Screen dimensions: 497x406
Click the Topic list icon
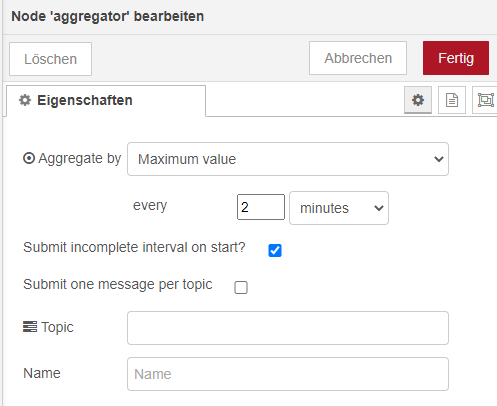pos(30,327)
